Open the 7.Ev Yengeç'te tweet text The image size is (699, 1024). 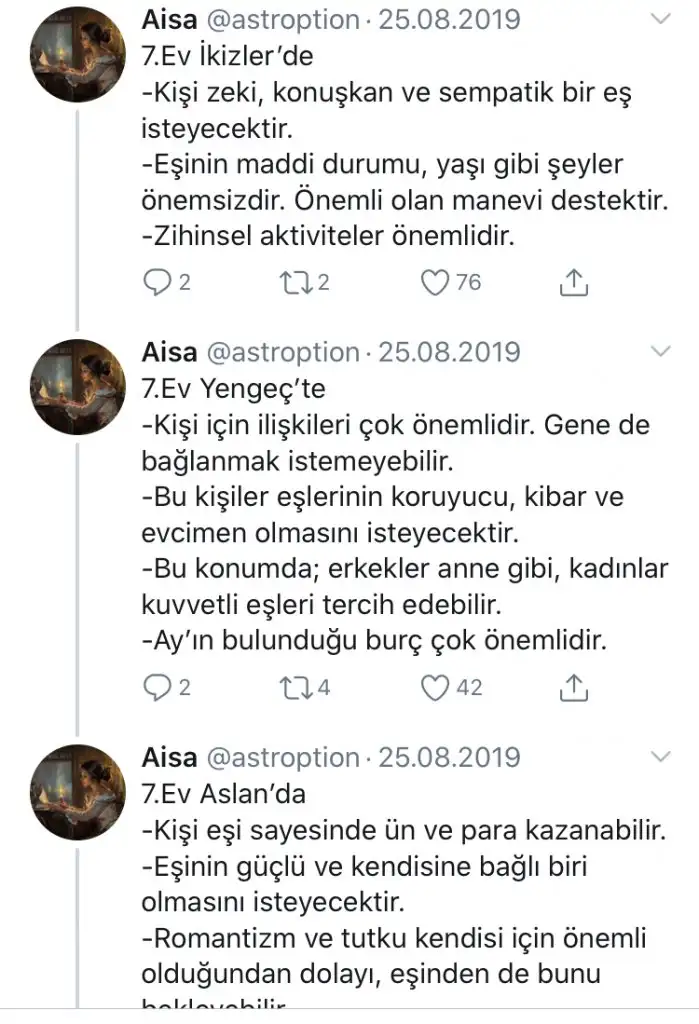point(400,510)
